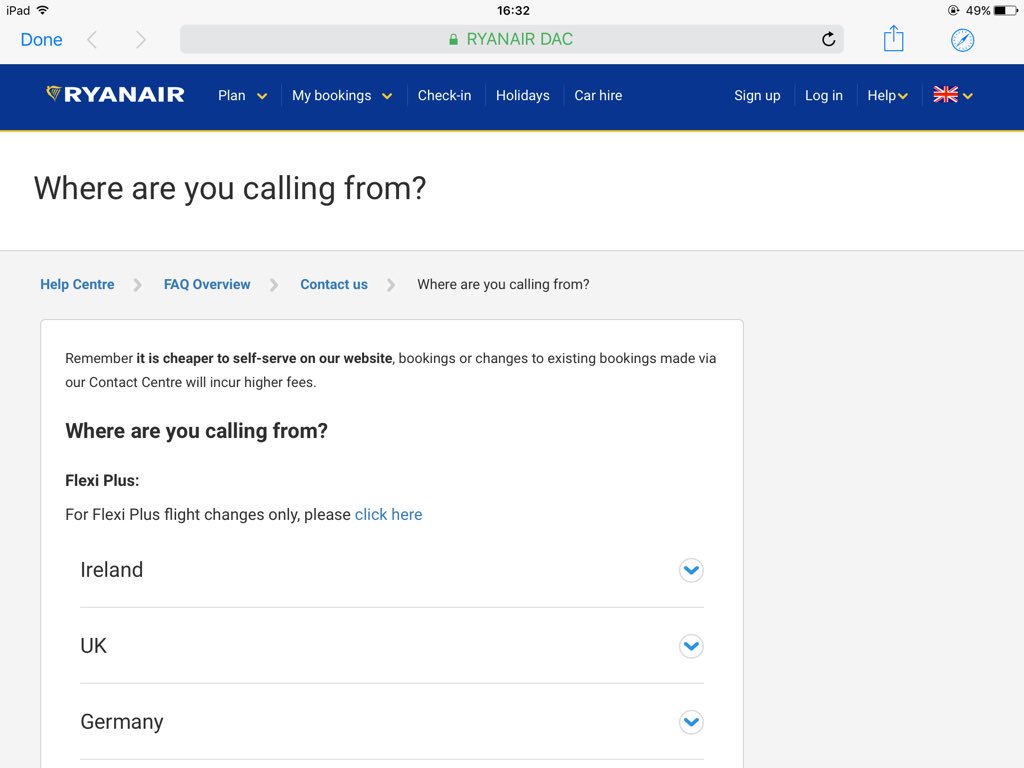Viewport: 1024px width, 768px height.
Task: Open the UK flag language selector
Action: (x=953, y=95)
